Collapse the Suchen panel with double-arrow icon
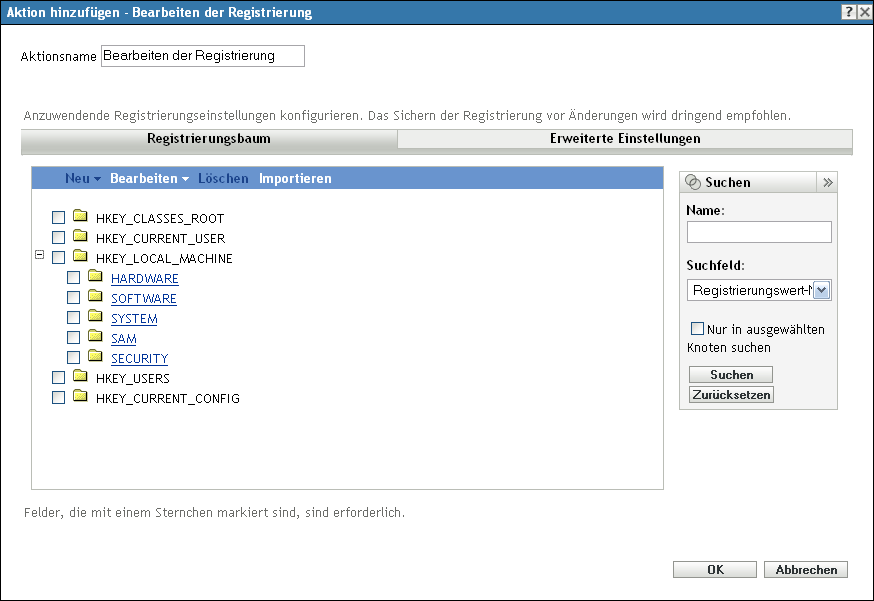Viewport: 874px width, 601px height. pos(827,183)
